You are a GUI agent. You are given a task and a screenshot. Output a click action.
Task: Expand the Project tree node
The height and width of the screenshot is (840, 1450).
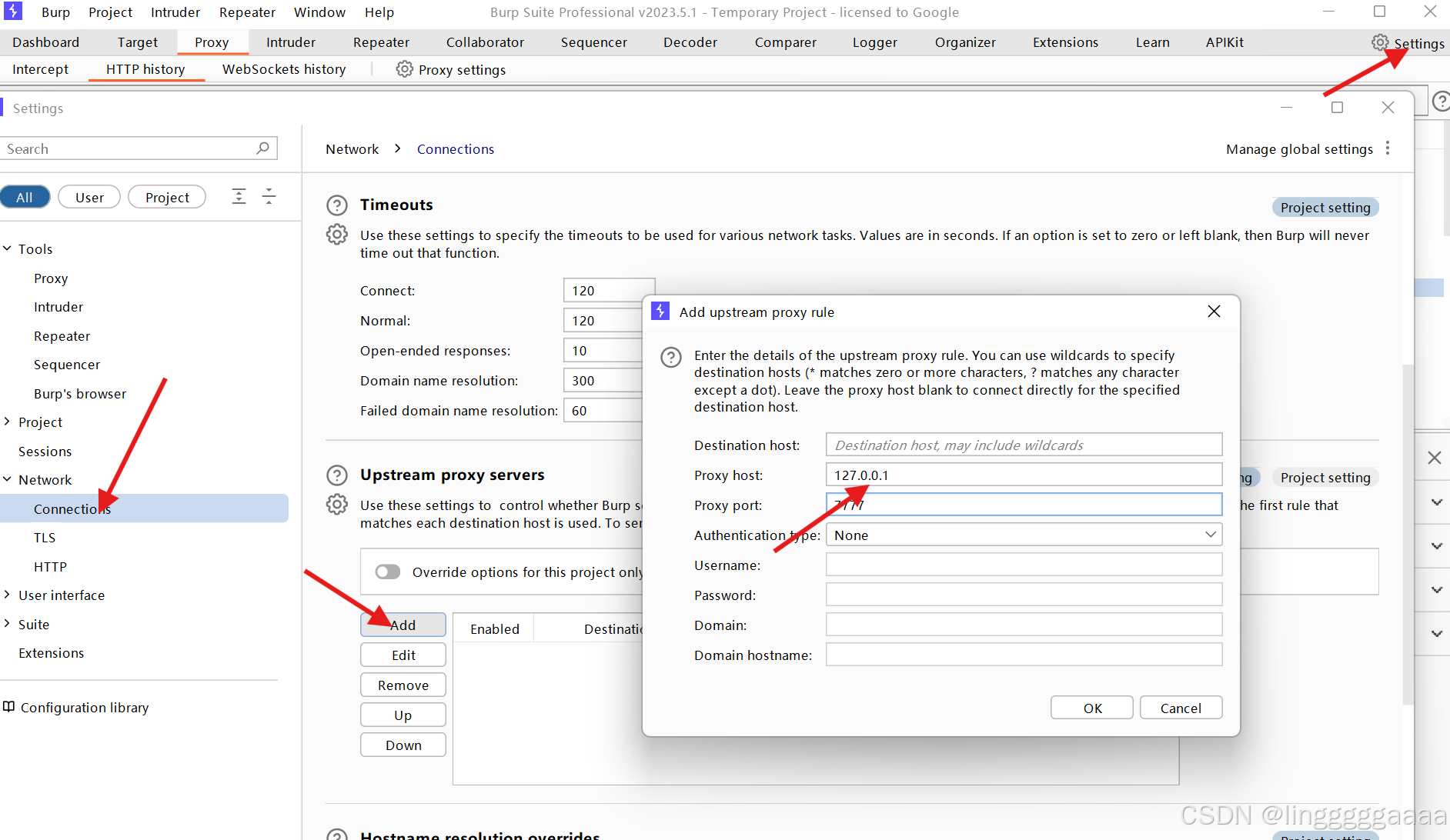pos(8,422)
